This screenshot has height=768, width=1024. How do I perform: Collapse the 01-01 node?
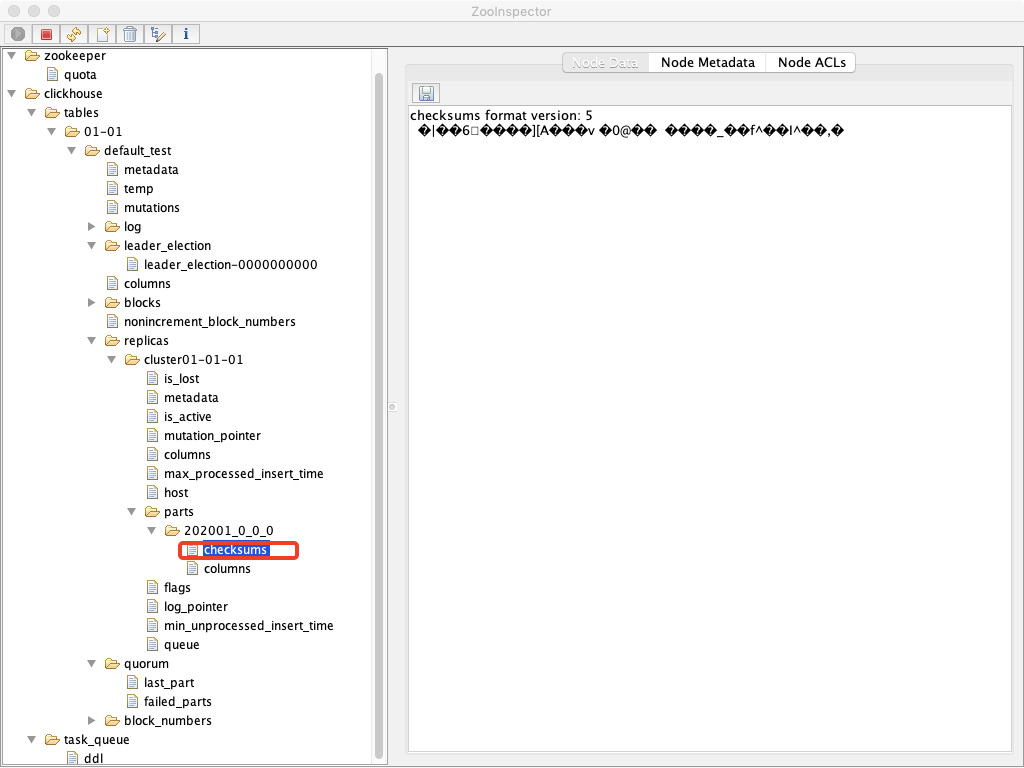[x=52, y=131]
